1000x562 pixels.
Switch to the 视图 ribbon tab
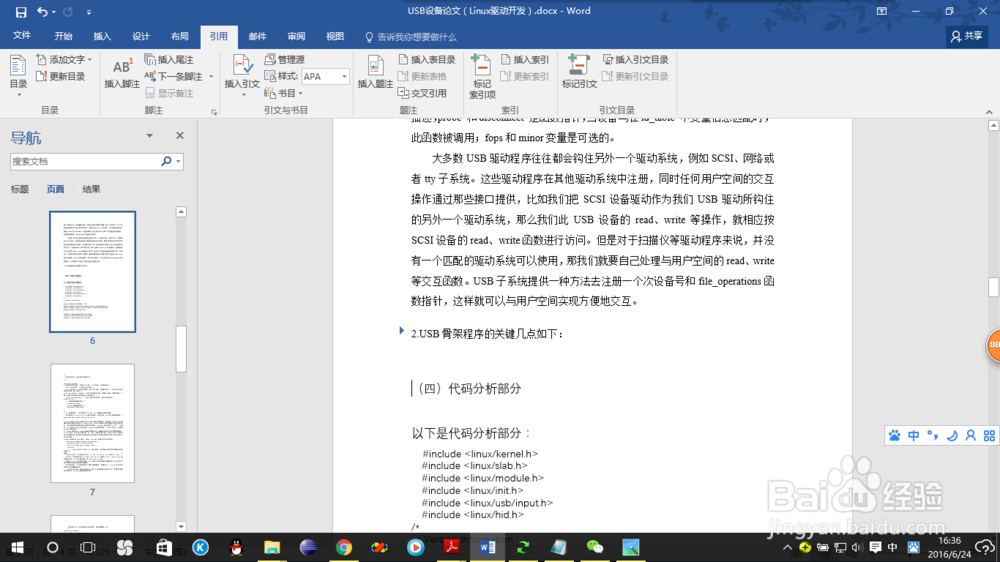[x=335, y=36]
